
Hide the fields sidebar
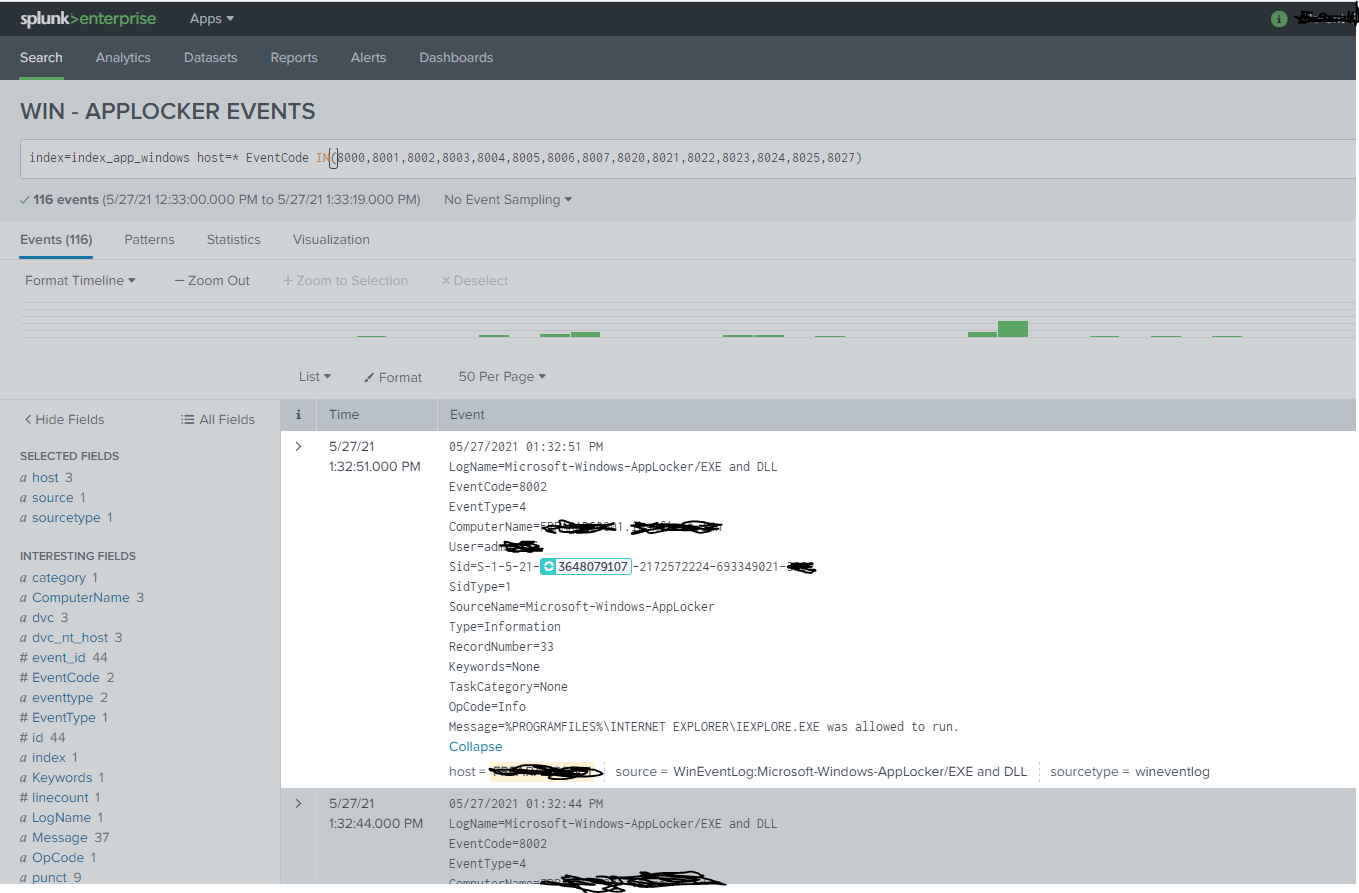(x=64, y=419)
